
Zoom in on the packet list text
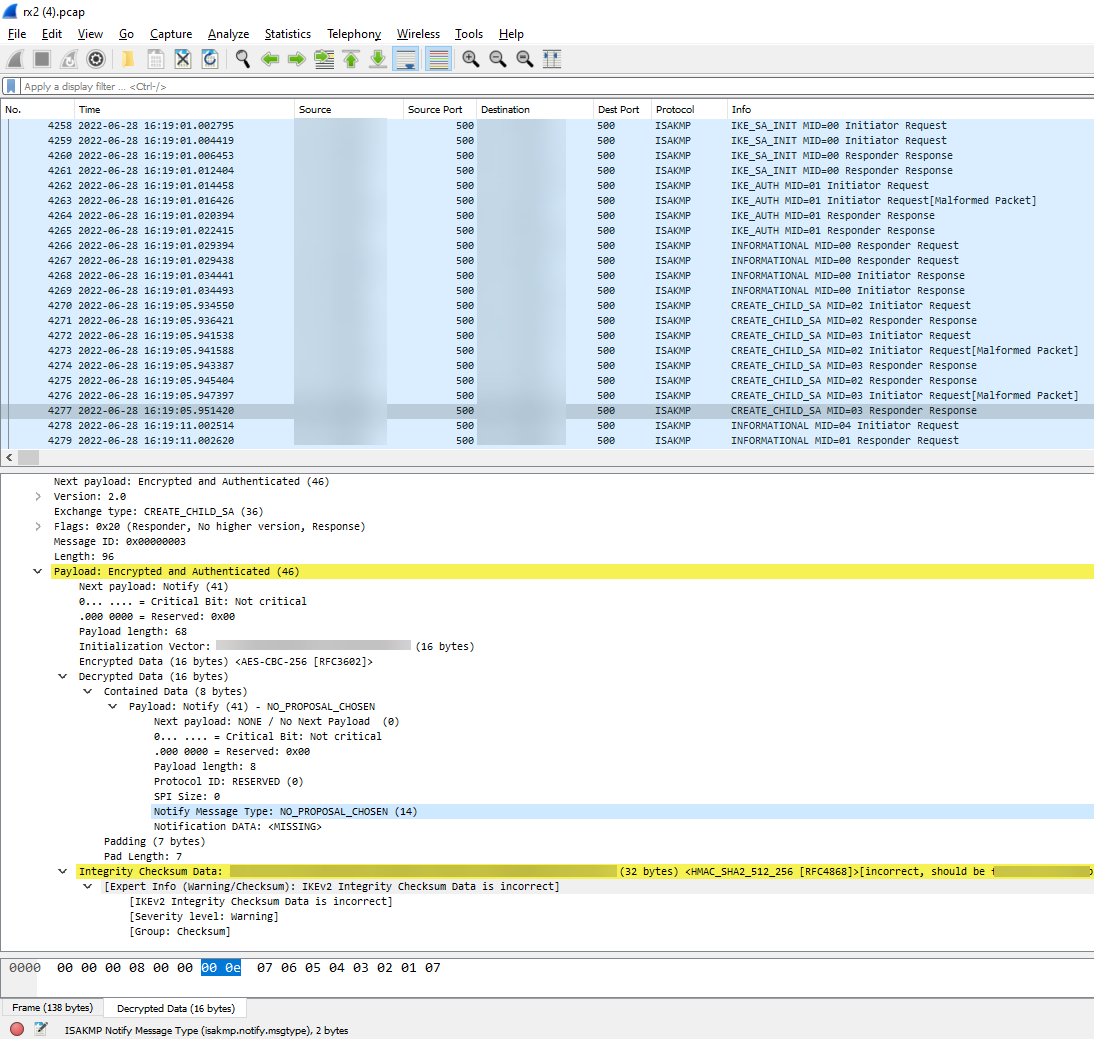pyautogui.click(x=470, y=59)
